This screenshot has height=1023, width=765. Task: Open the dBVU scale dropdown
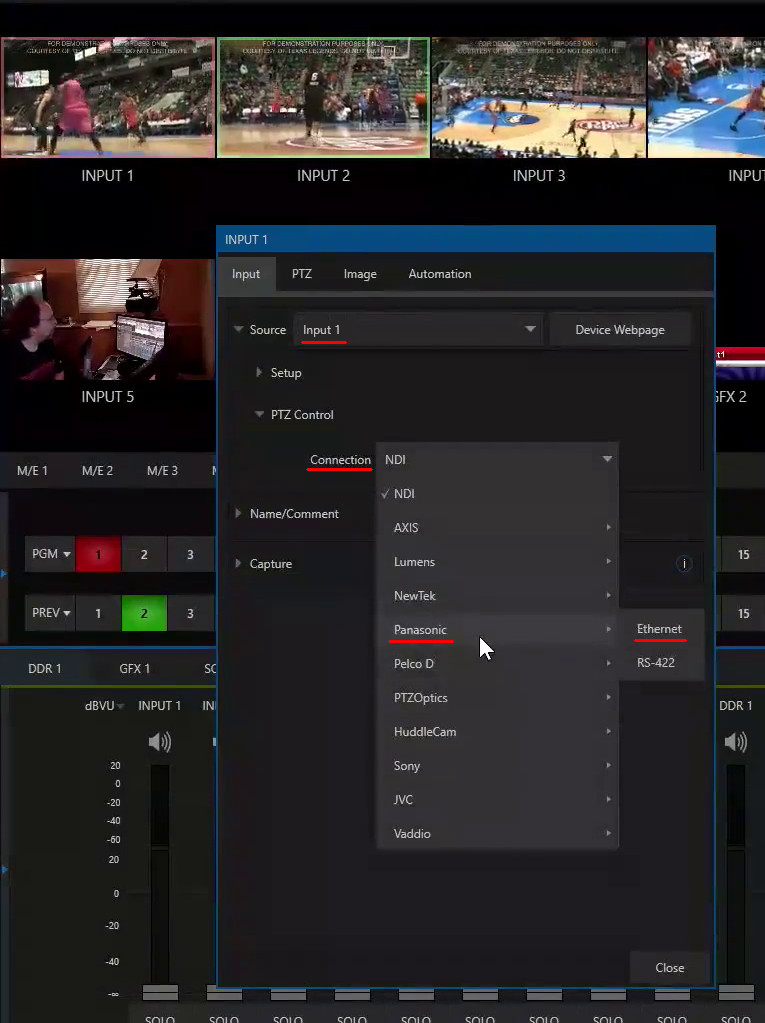pyautogui.click(x=104, y=706)
